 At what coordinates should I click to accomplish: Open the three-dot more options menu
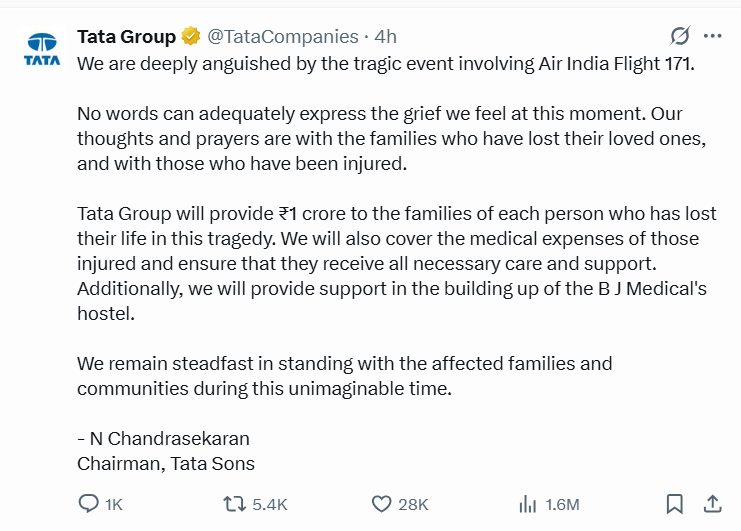[x=712, y=36]
